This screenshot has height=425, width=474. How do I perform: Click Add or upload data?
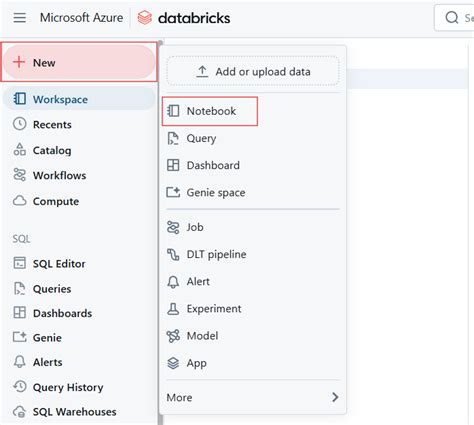tap(253, 71)
